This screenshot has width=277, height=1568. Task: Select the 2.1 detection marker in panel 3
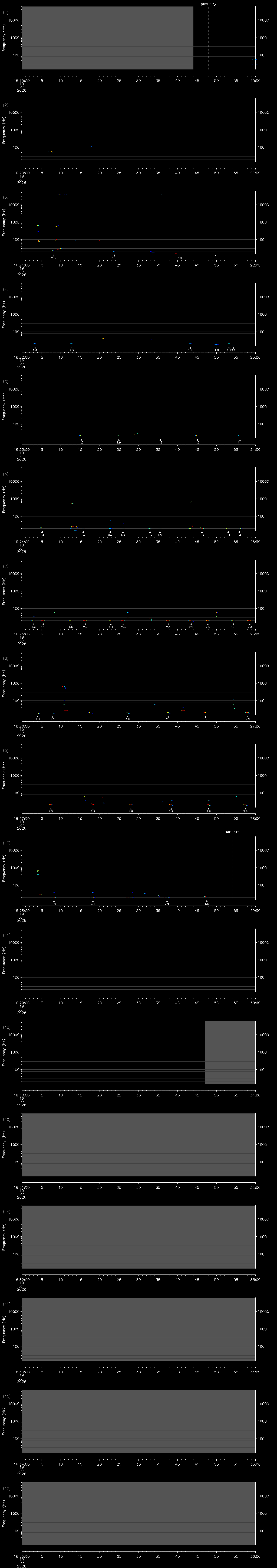click(x=216, y=258)
